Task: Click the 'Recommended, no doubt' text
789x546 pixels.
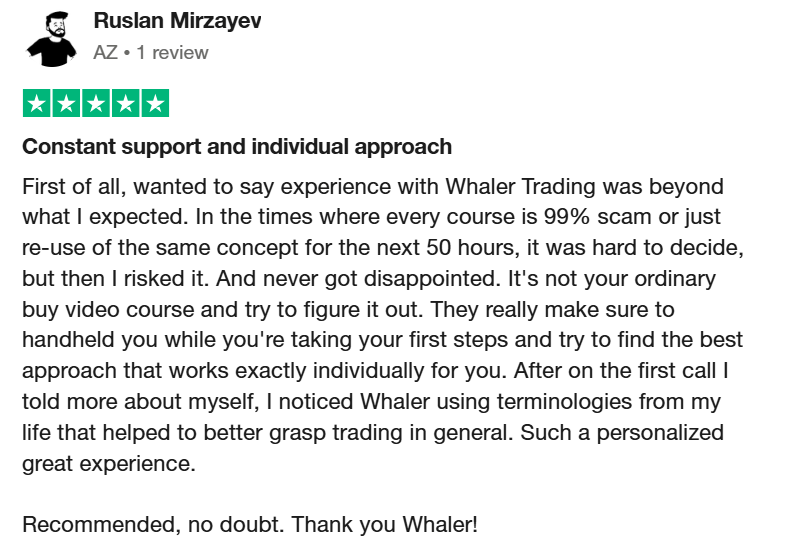Action: pos(151,524)
